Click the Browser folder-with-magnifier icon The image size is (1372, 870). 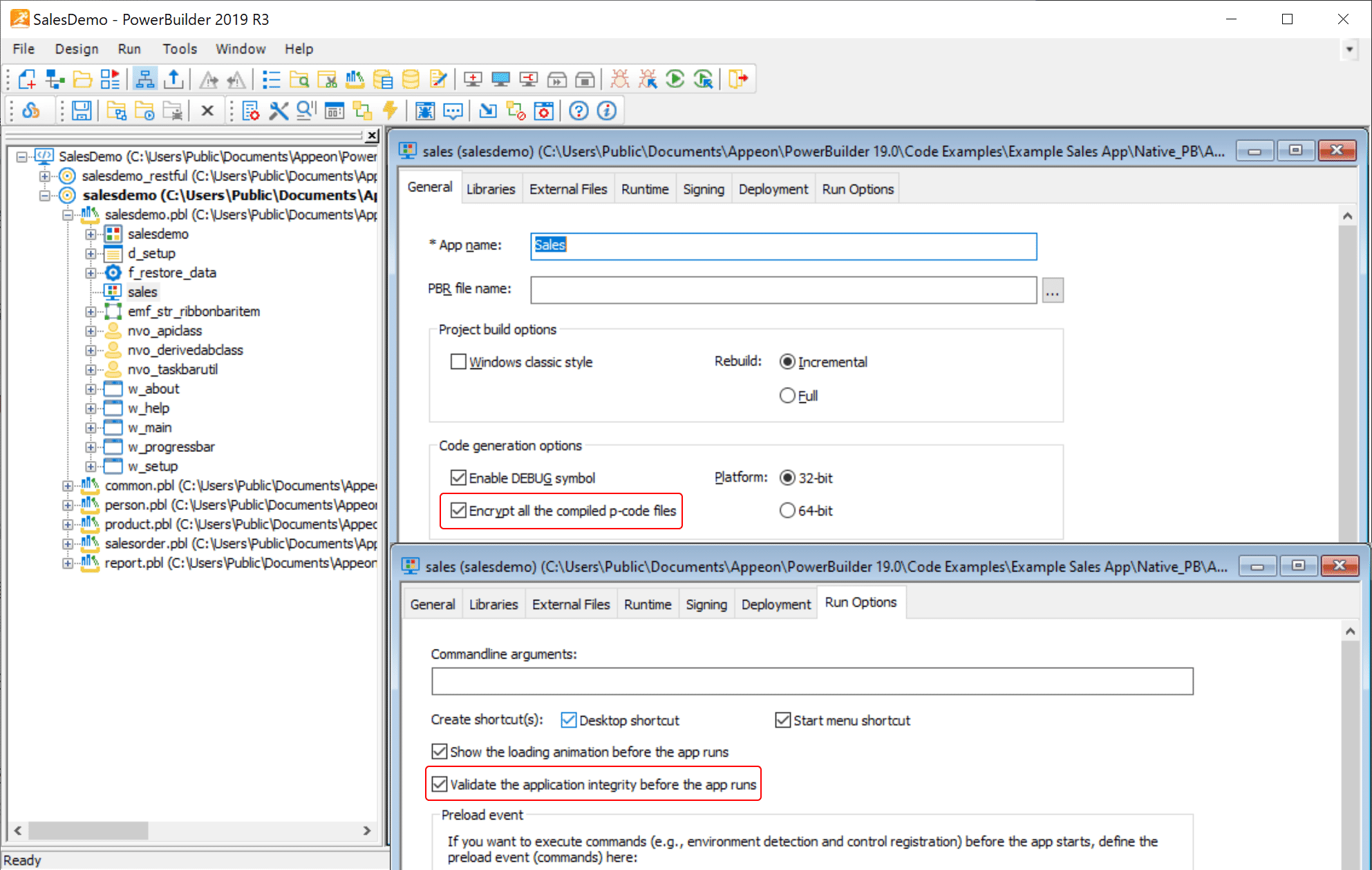point(299,79)
